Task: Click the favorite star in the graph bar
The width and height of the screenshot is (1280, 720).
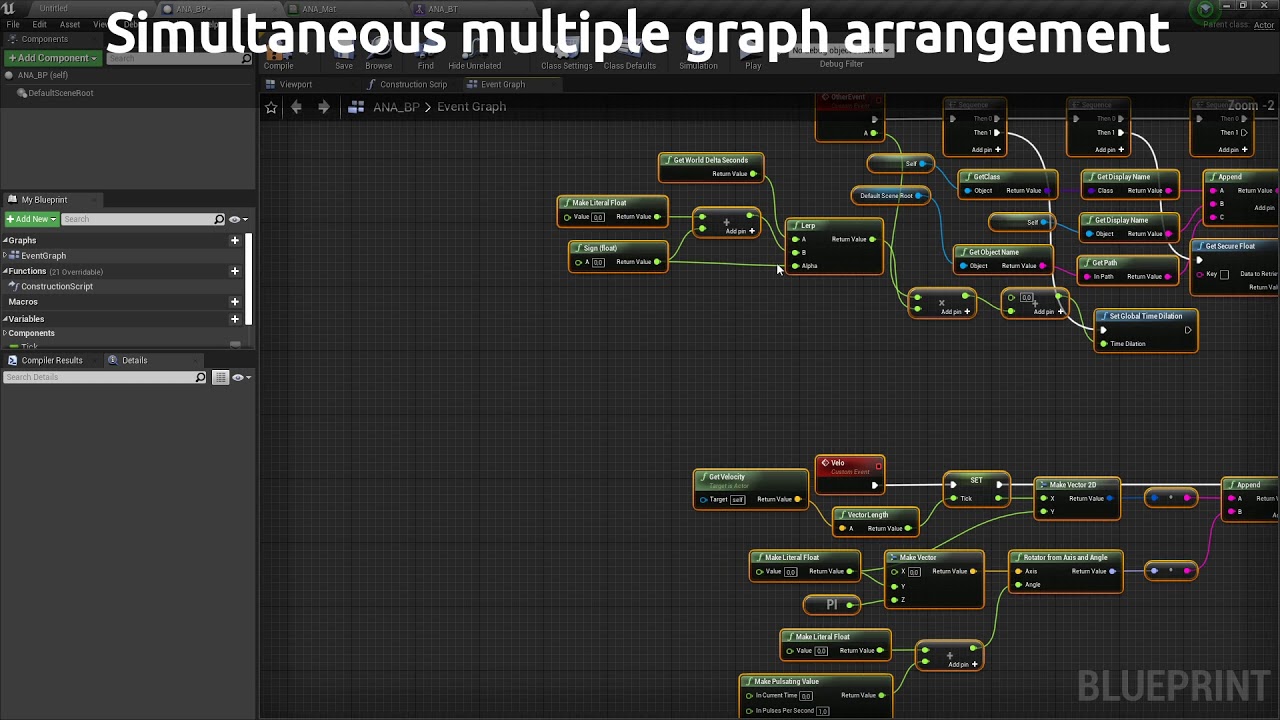Action: (271, 107)
